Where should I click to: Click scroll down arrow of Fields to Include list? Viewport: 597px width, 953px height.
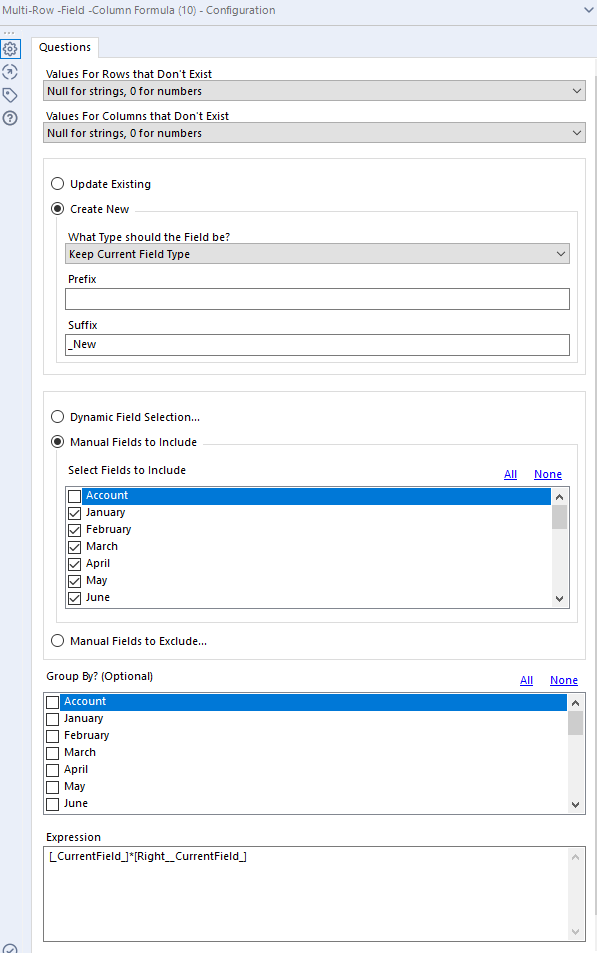pos(559,599)
